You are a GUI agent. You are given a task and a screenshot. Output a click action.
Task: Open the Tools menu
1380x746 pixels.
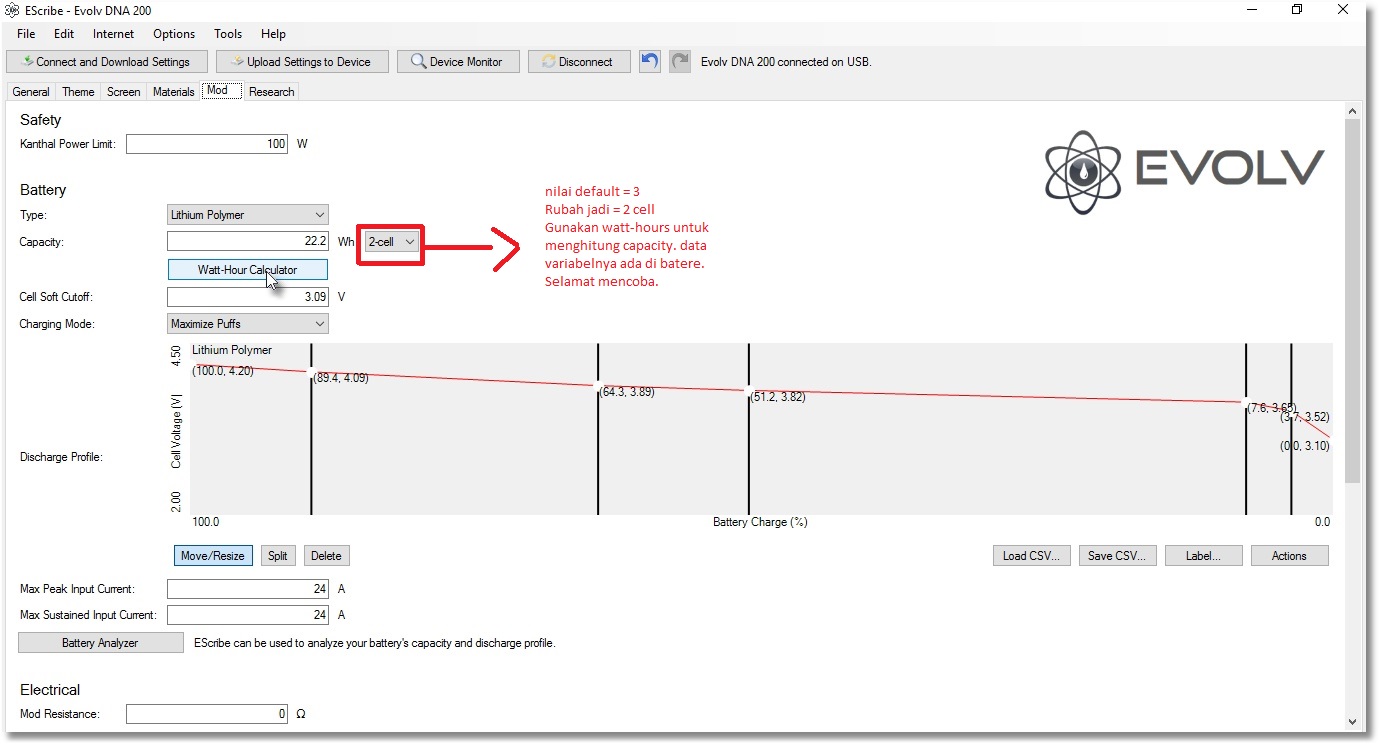coord(228,34)
